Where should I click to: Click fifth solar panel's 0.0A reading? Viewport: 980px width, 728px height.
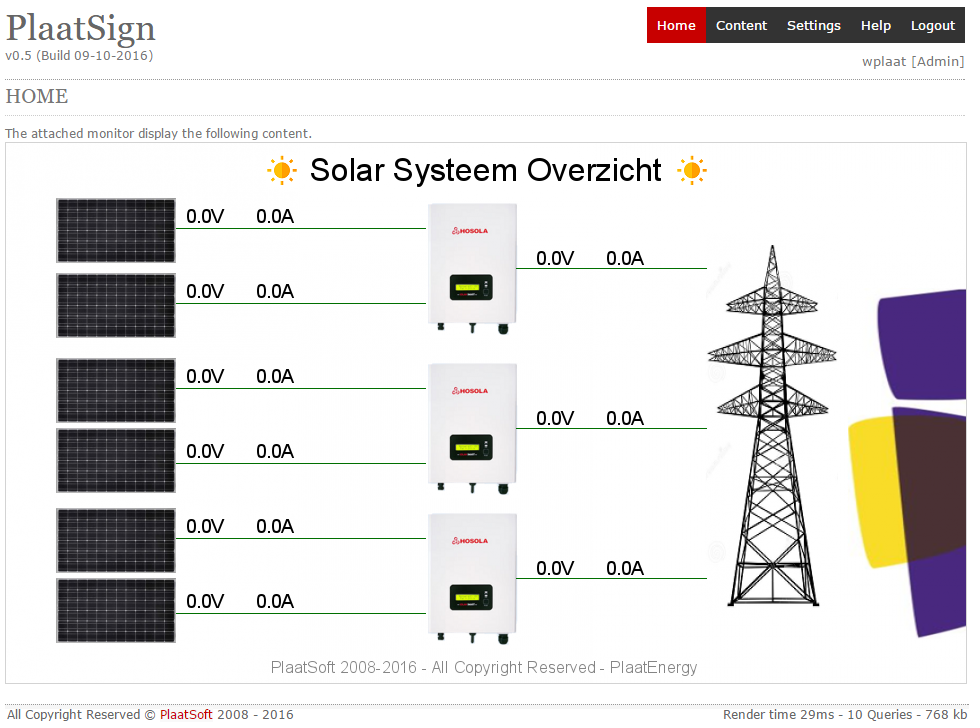click(275, 526)
